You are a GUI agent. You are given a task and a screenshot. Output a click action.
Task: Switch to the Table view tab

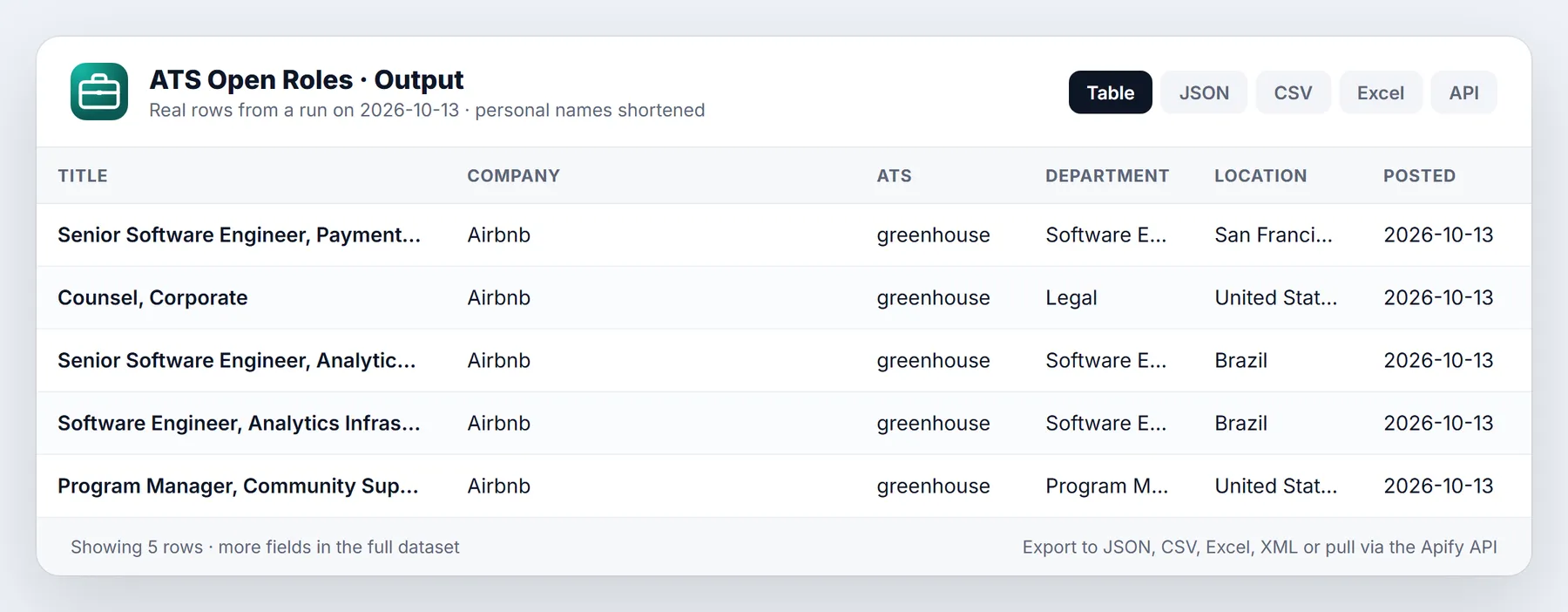[x=1110, y=92]
